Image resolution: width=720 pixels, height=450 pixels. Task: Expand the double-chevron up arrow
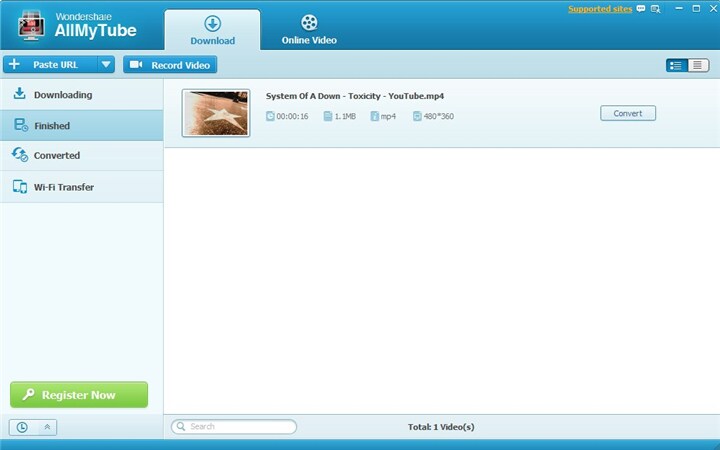47,427
